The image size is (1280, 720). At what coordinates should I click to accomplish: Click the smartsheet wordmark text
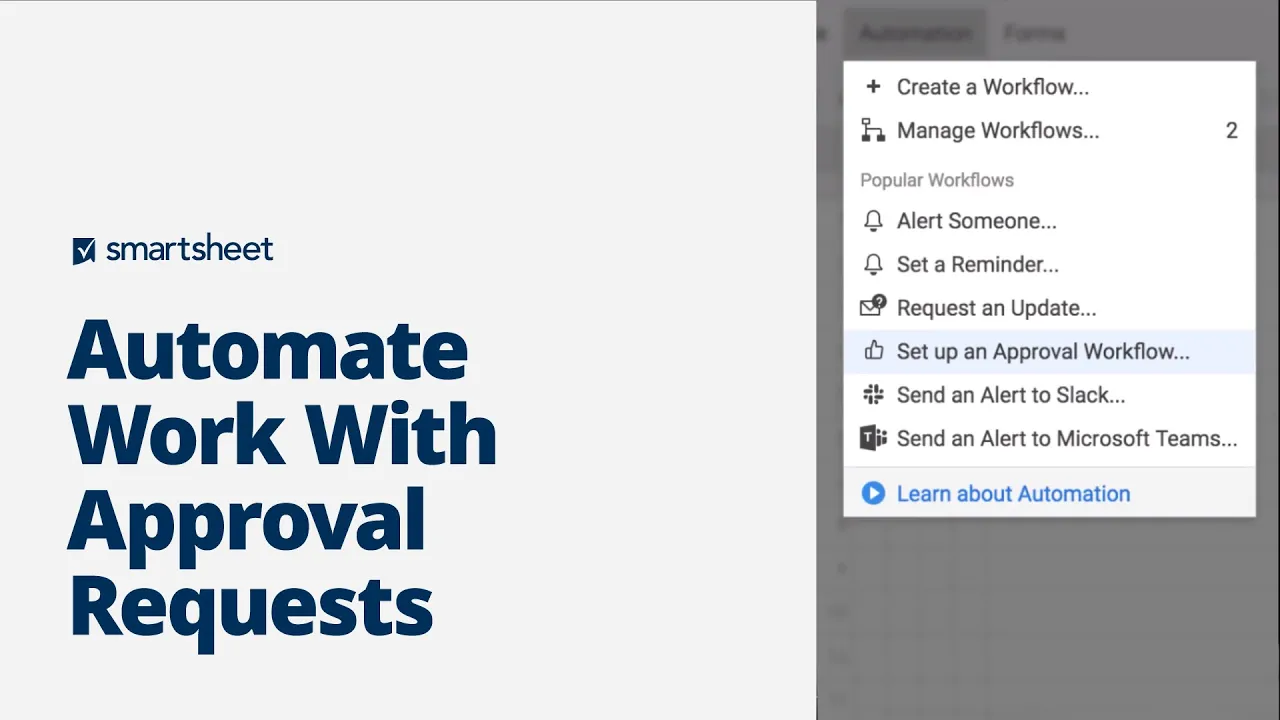pos(189,249)
